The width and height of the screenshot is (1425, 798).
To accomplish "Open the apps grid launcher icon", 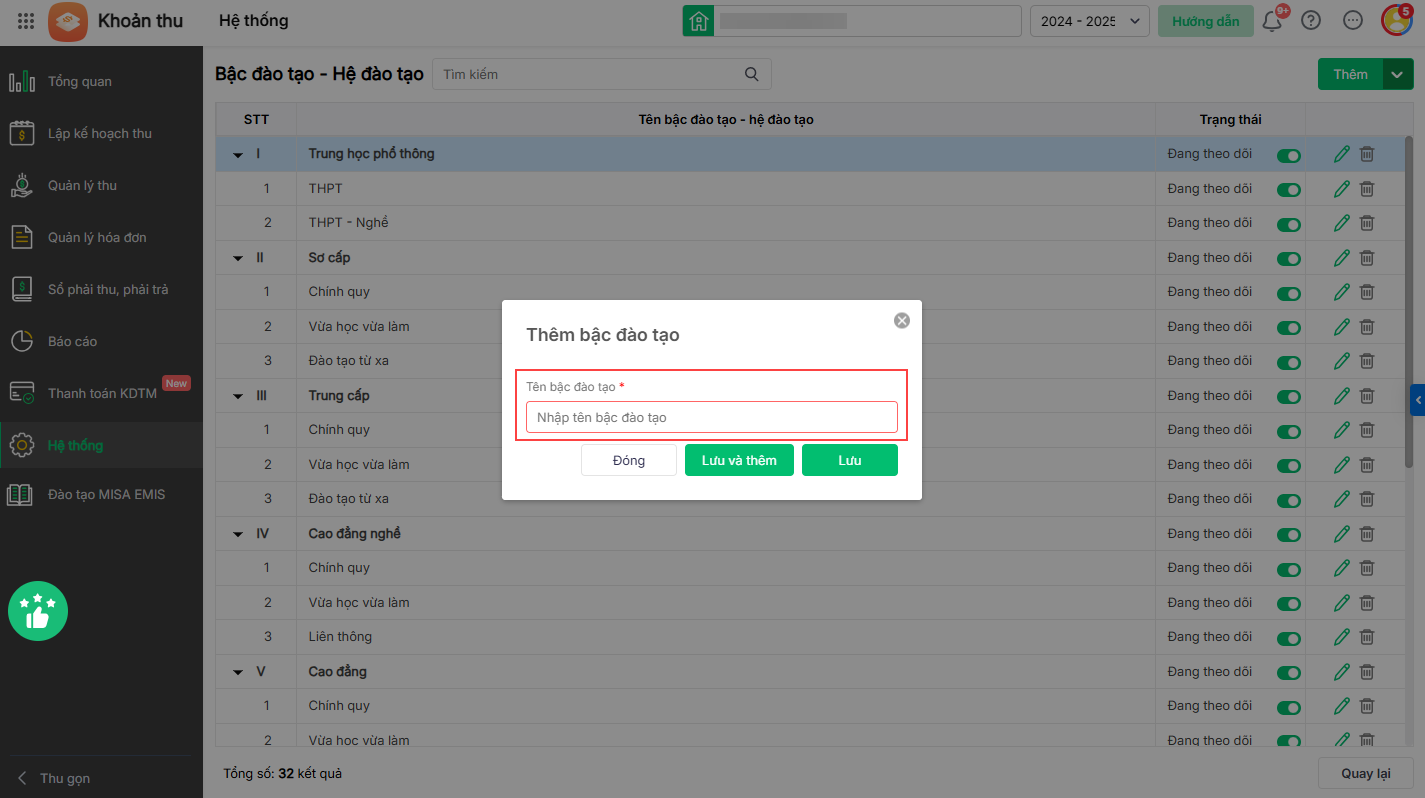I will pos(26,21).
